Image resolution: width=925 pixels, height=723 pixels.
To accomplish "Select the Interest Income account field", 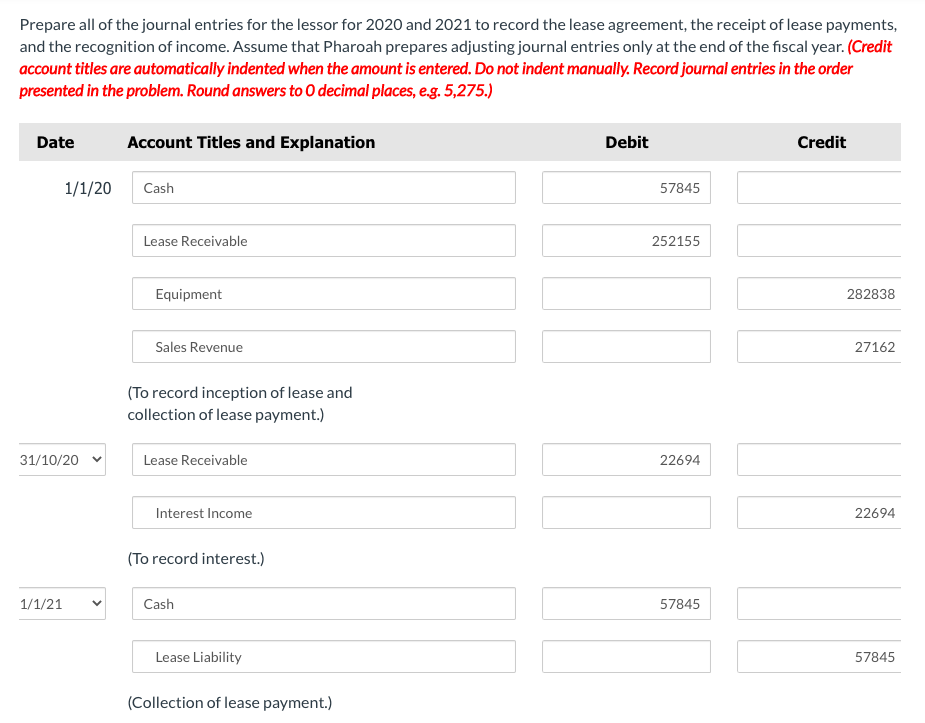I will pyautogui.click(x=323, y=512).
